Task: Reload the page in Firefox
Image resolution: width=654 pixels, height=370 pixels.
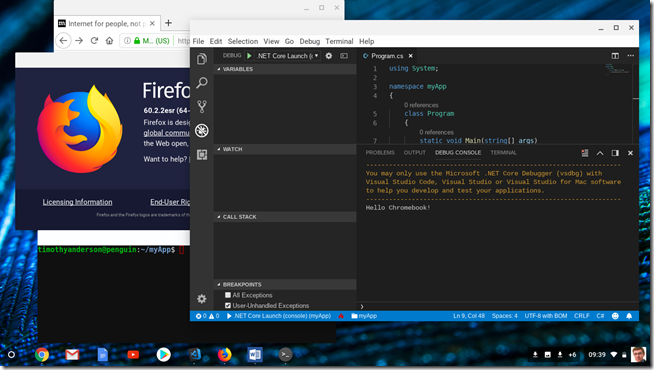Action: (94, 40)
